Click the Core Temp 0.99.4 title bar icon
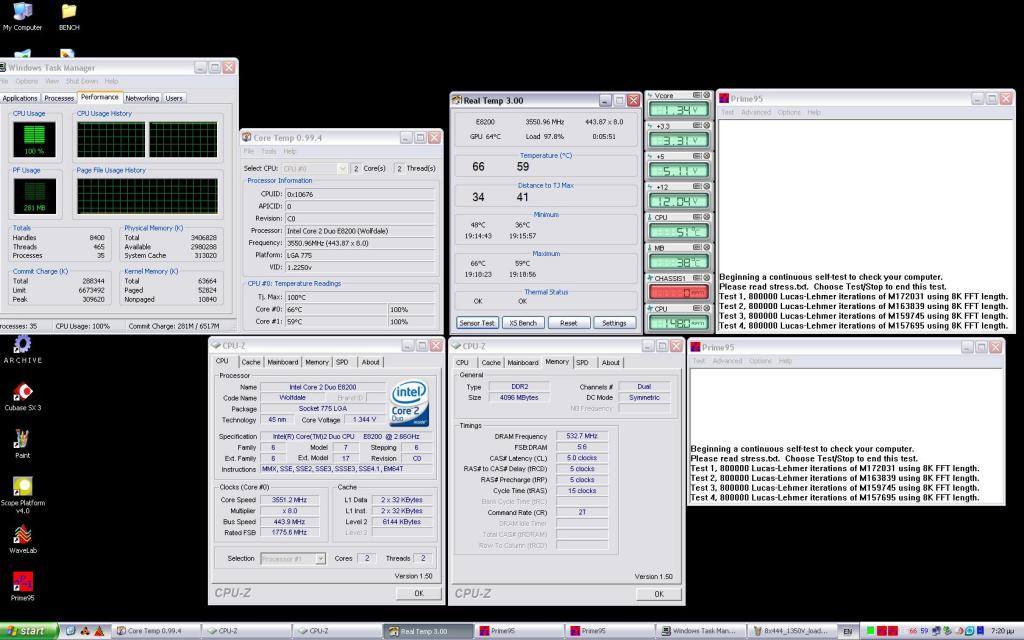 (247, 137)
